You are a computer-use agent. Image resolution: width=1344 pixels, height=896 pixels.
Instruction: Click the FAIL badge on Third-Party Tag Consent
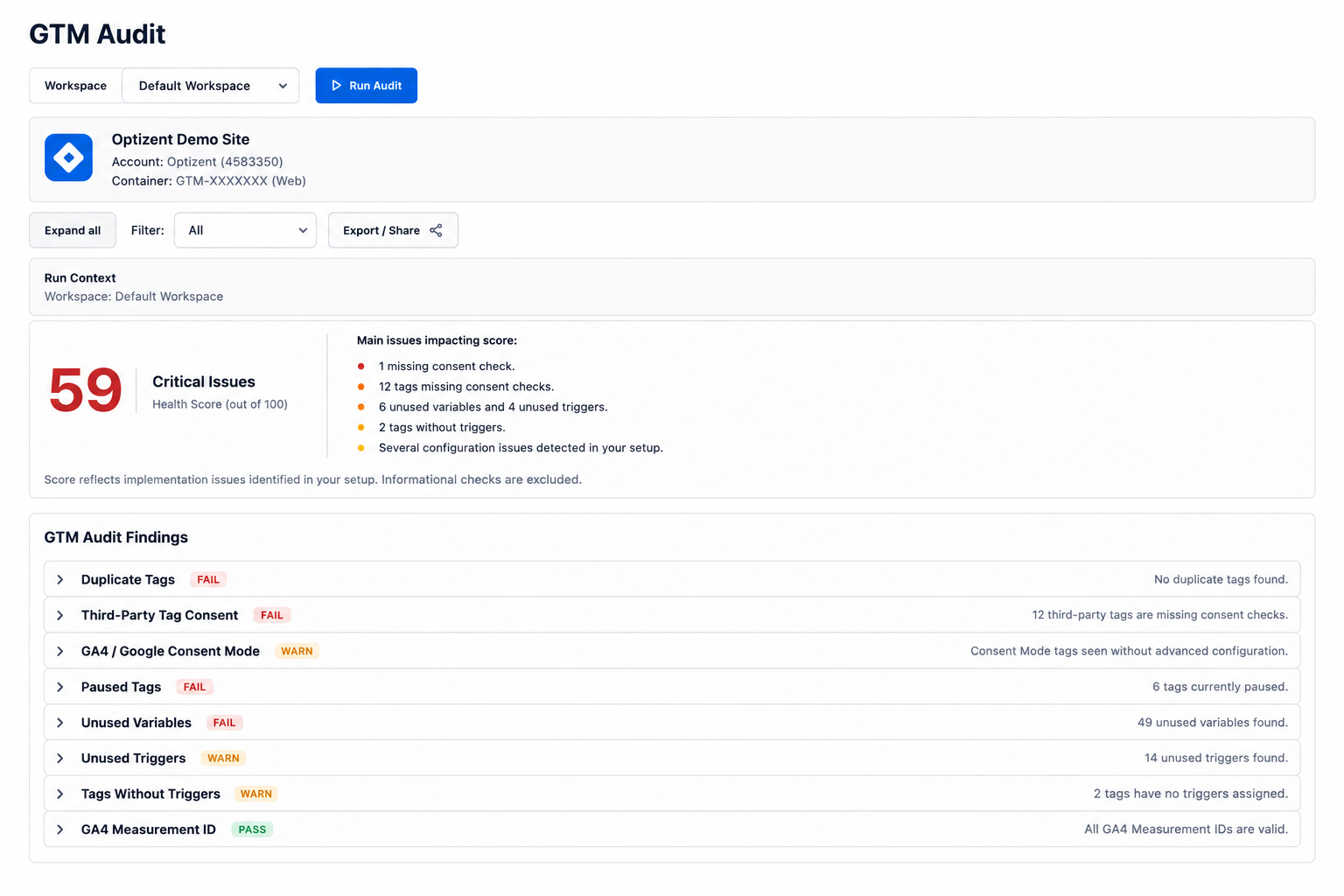click(272, 615)
